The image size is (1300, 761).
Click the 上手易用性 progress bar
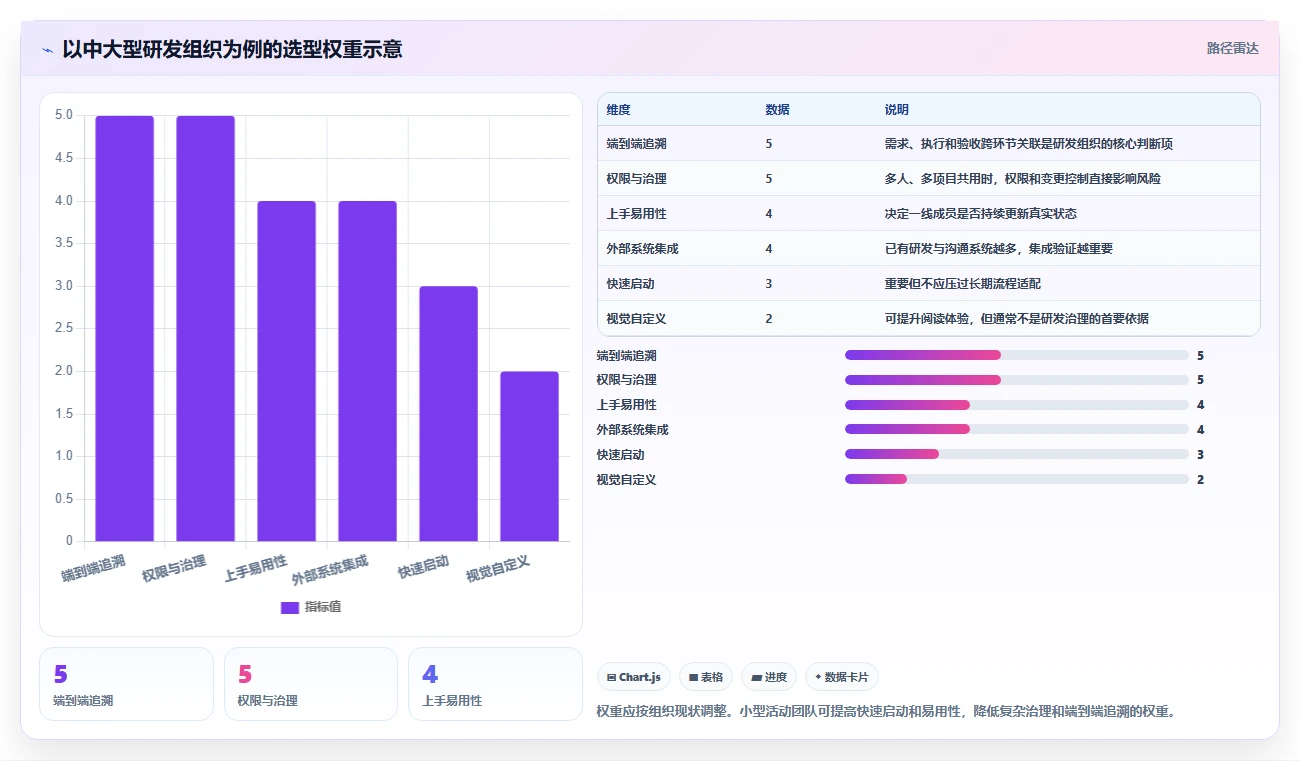coord(1017,405)
